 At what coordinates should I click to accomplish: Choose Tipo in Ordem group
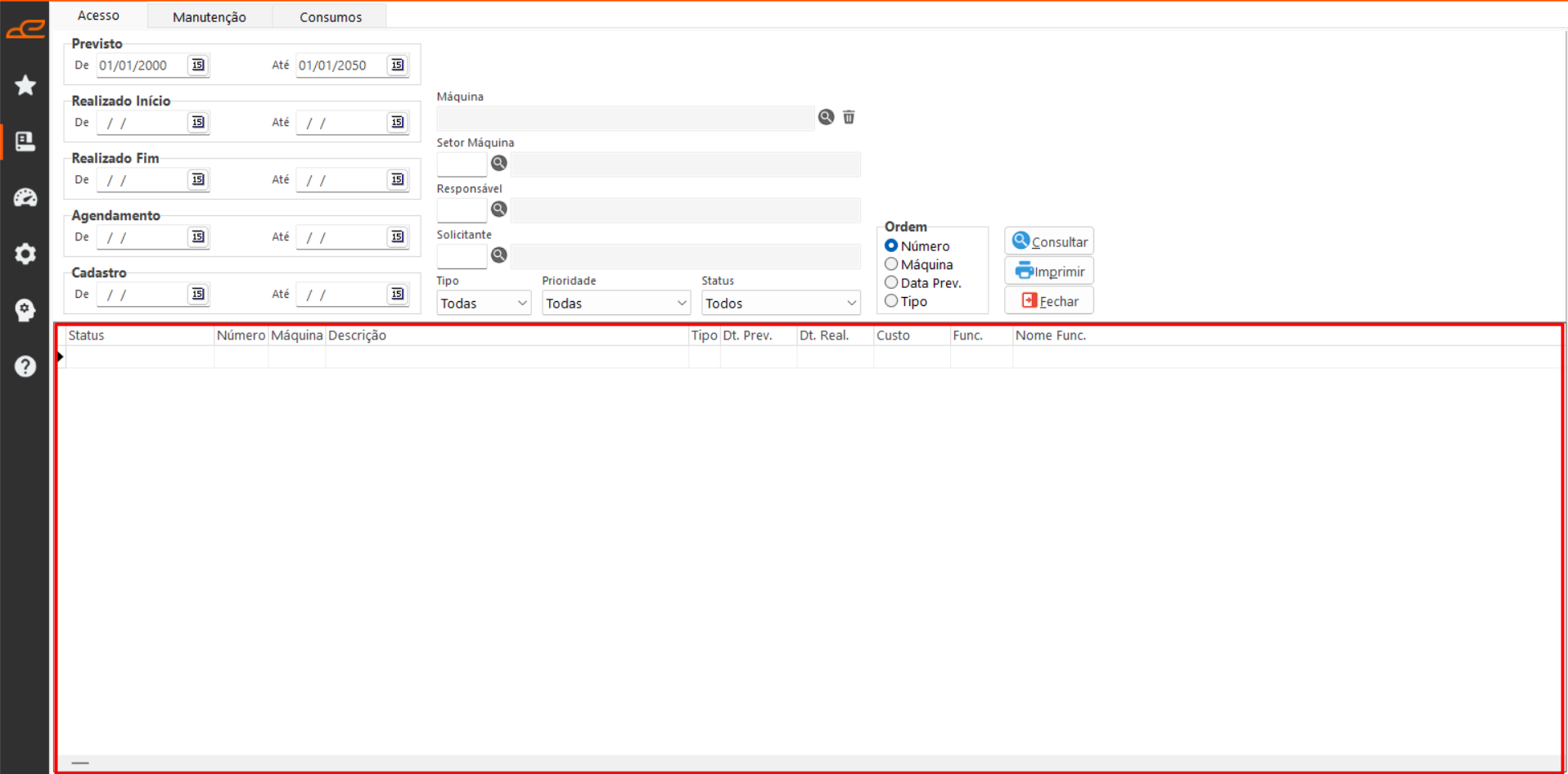[x=891, y=301]
